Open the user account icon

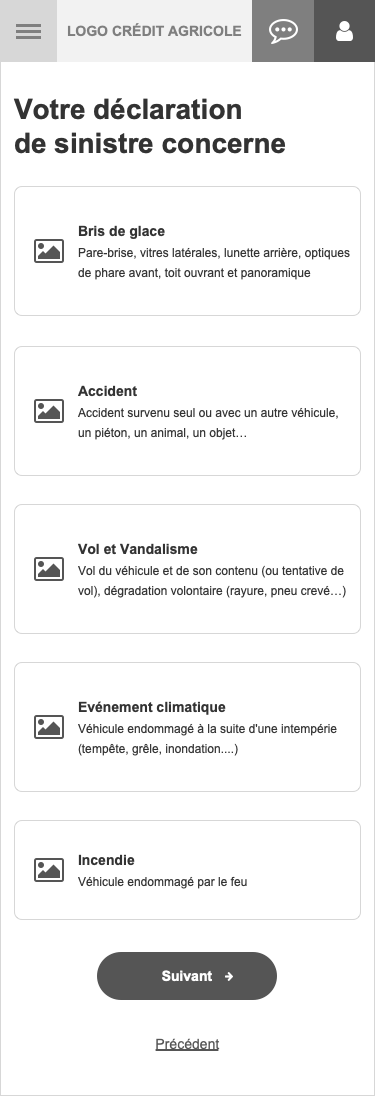344,31
